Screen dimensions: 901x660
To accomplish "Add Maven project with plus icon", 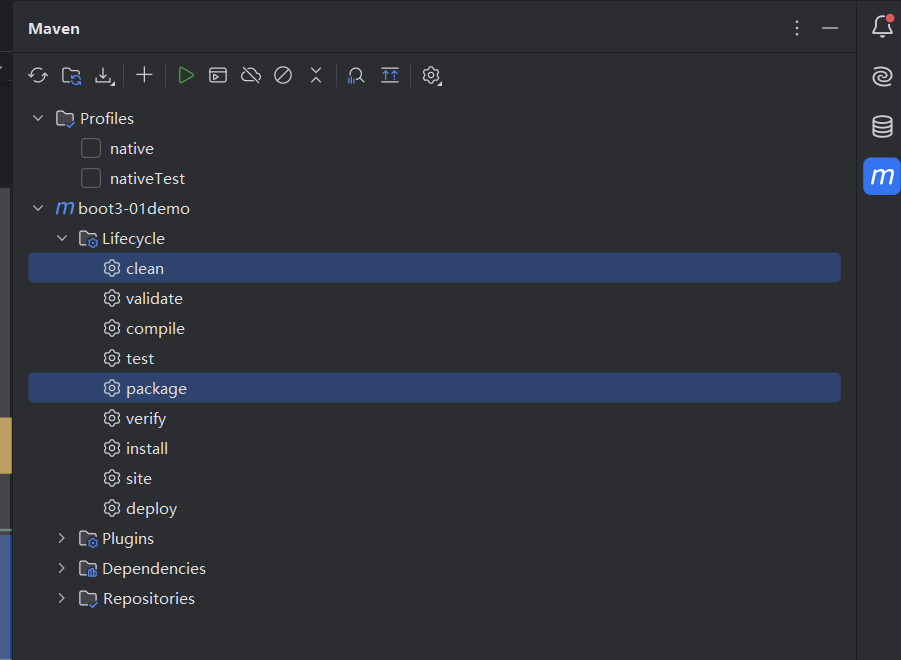I will (x=144, y=75).
